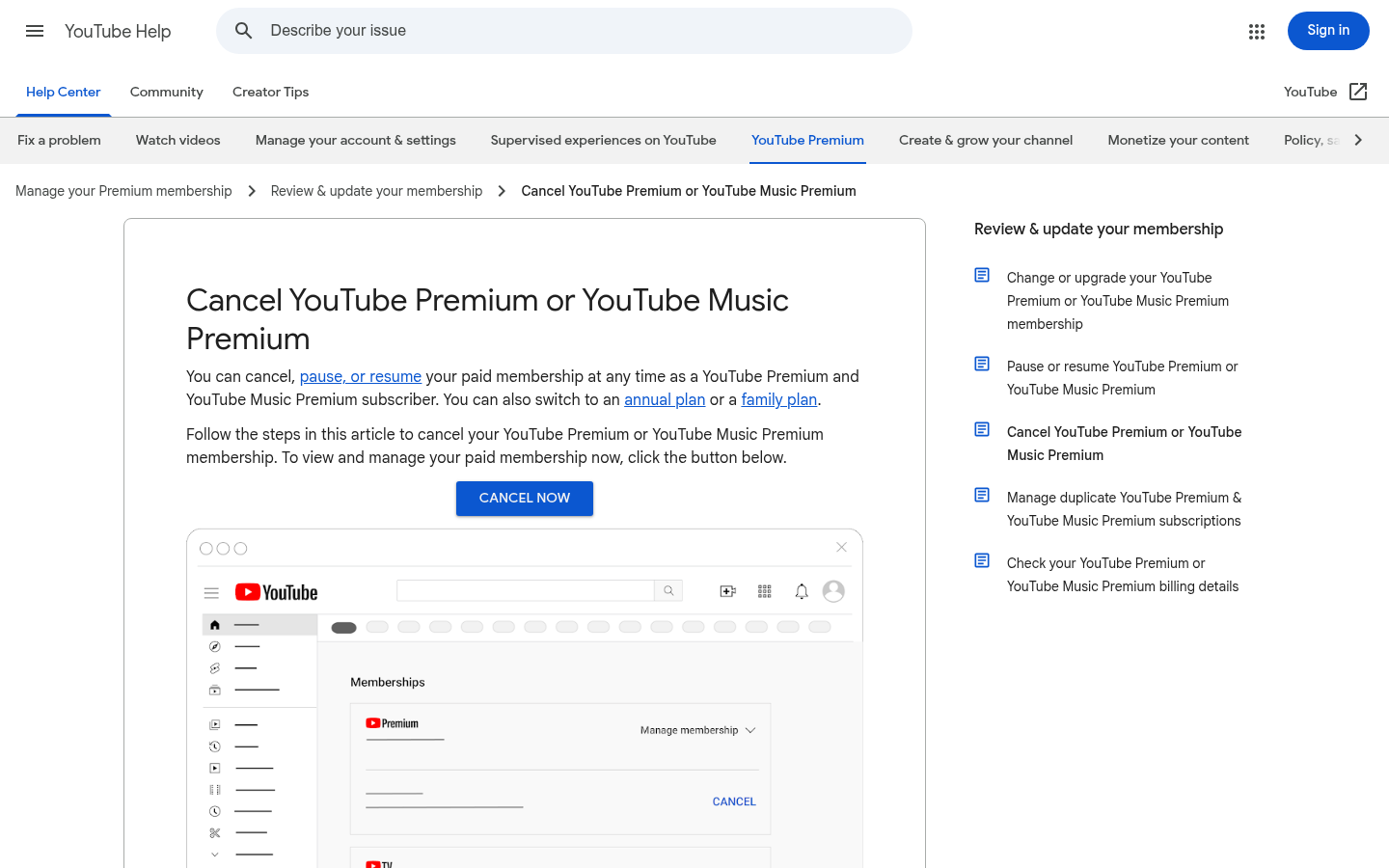Follow the annual plan link
The image size is (1389, 868).
(665, 400)
